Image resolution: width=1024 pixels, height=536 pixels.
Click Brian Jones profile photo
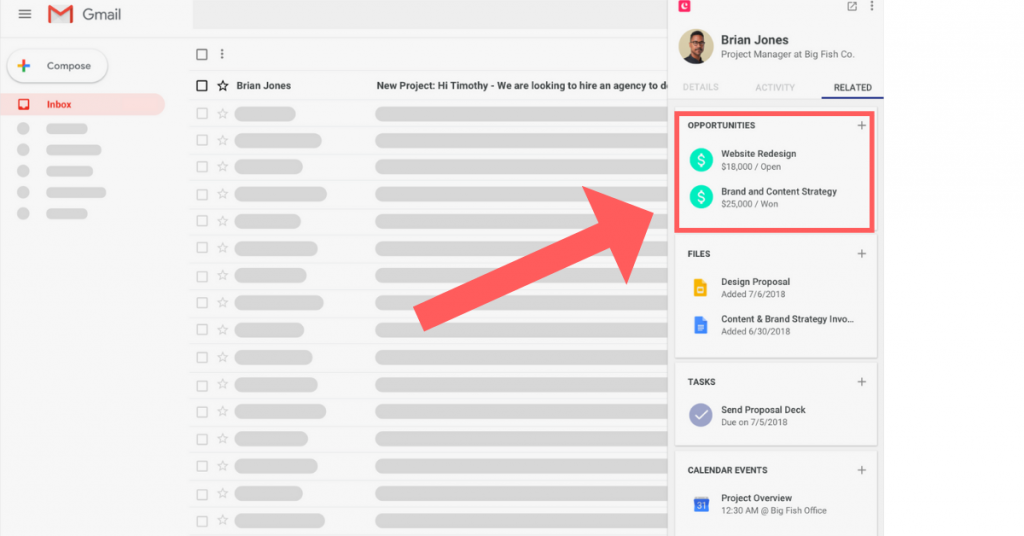pyautogui.click(x=696, y=46)
